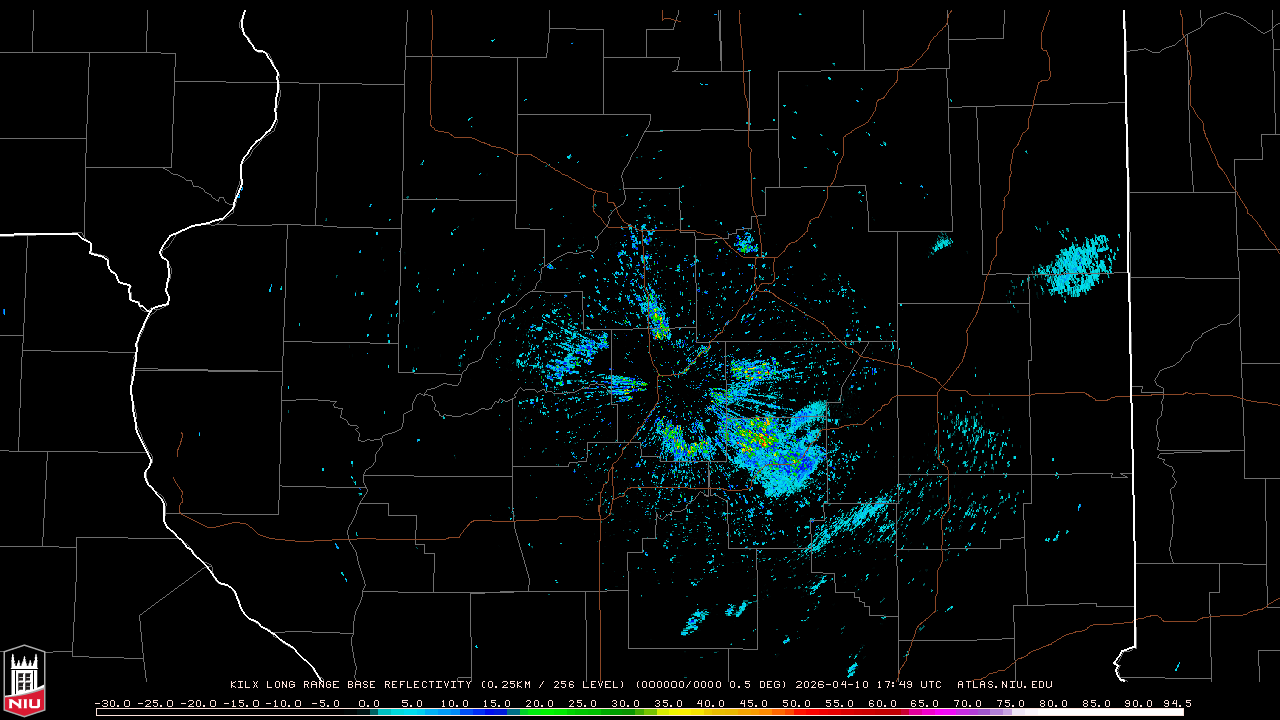The image size is (1280, 720).
Task: Click the two small cyan echoes near bottom center
Action: click(716, 616)
